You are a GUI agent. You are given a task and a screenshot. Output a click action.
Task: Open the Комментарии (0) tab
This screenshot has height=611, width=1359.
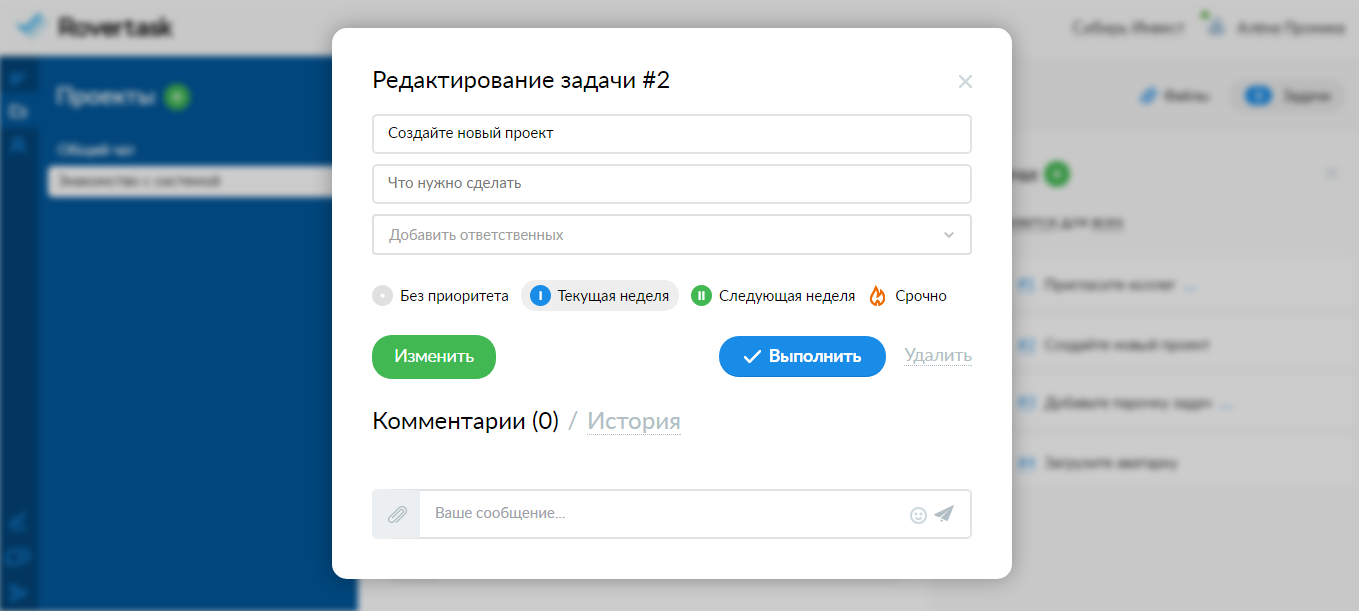point(465,421)
